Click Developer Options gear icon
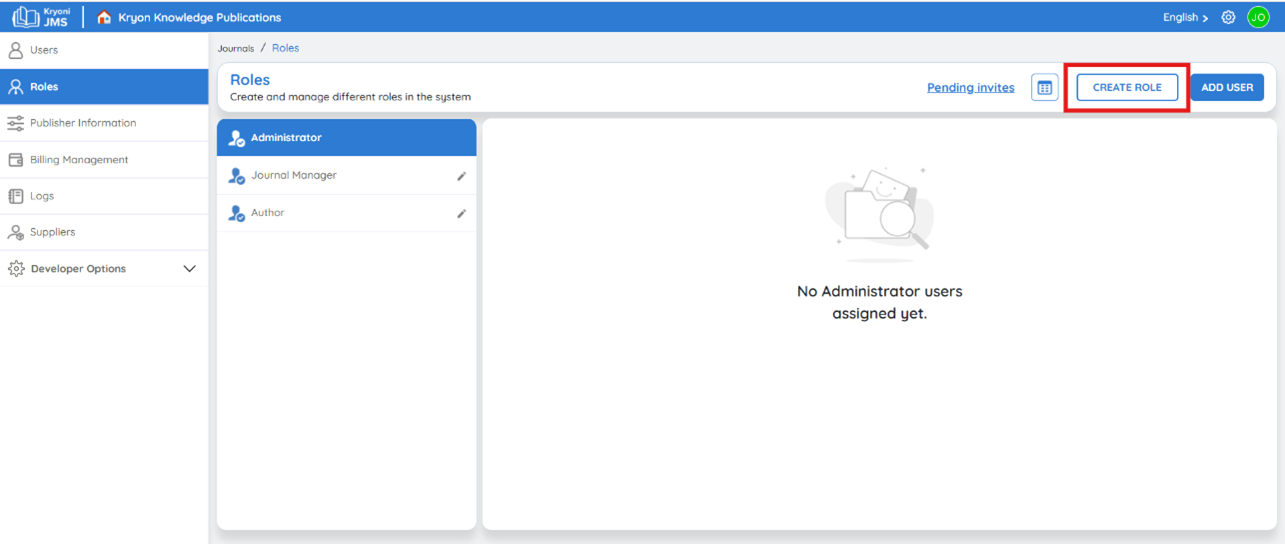 coord(15,269)
